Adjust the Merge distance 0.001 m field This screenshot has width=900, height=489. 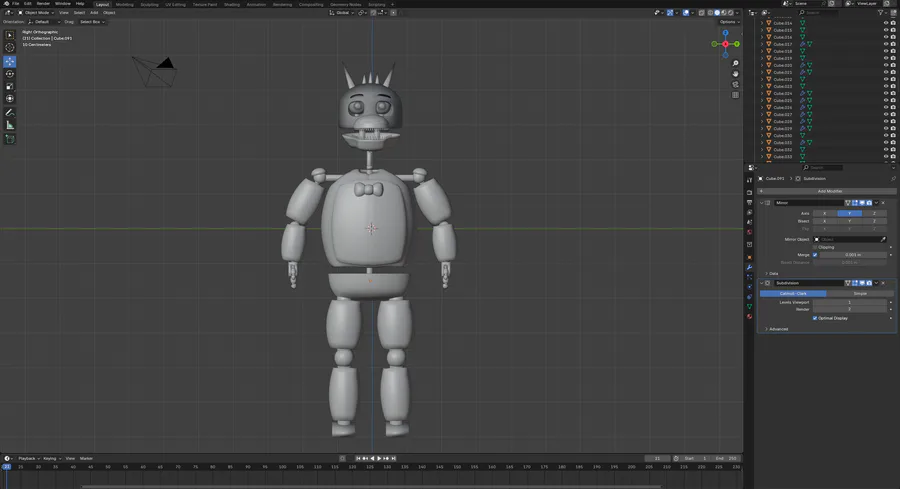853,255
